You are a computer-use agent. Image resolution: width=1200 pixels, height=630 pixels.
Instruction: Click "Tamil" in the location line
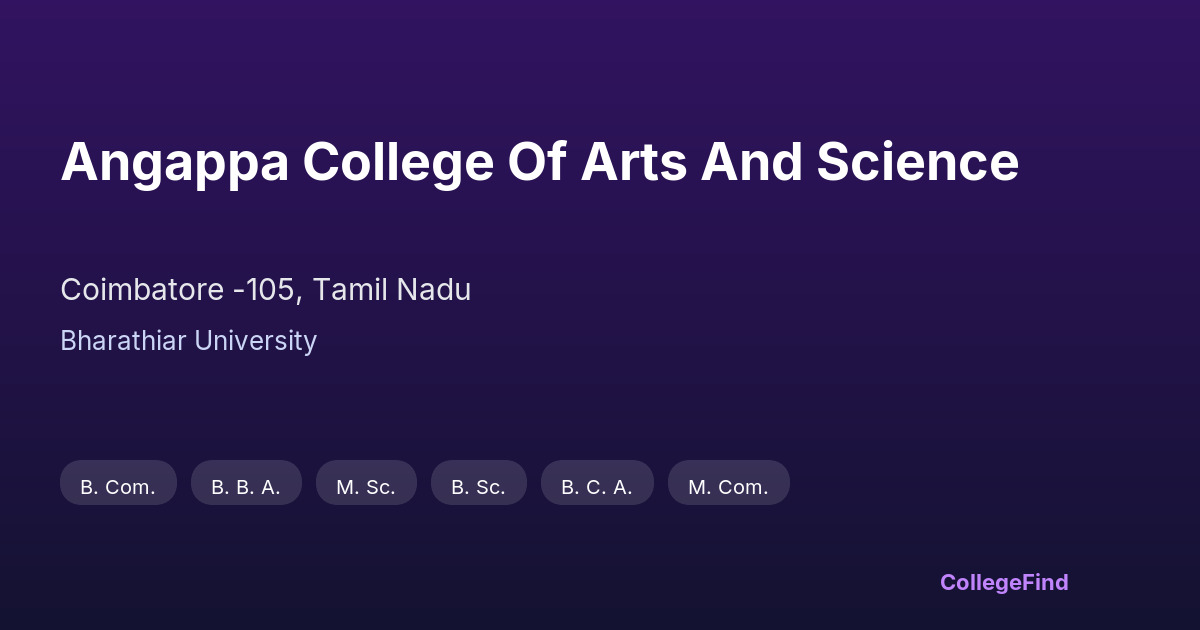(349, 290)
